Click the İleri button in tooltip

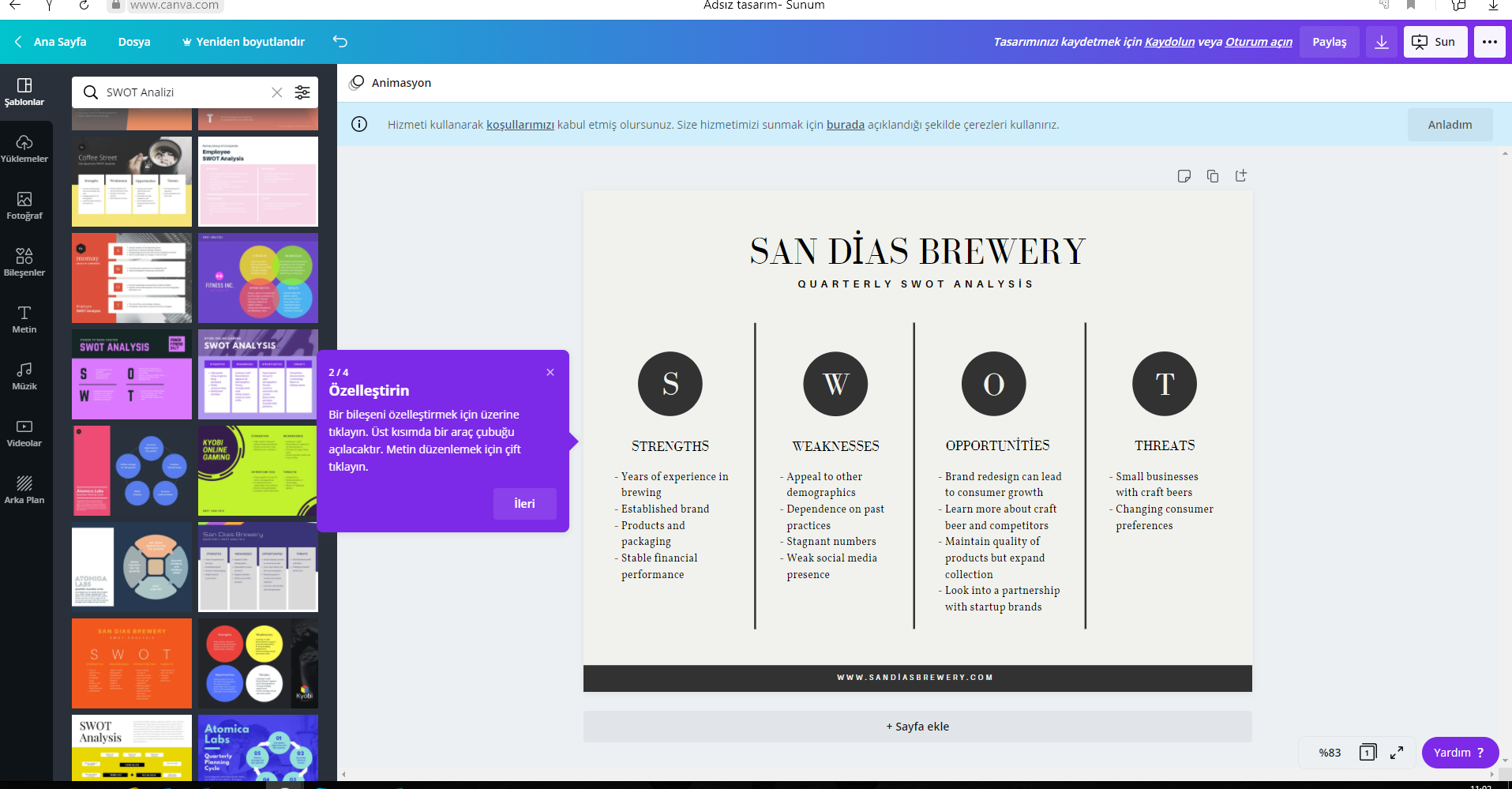coord(524,504)
